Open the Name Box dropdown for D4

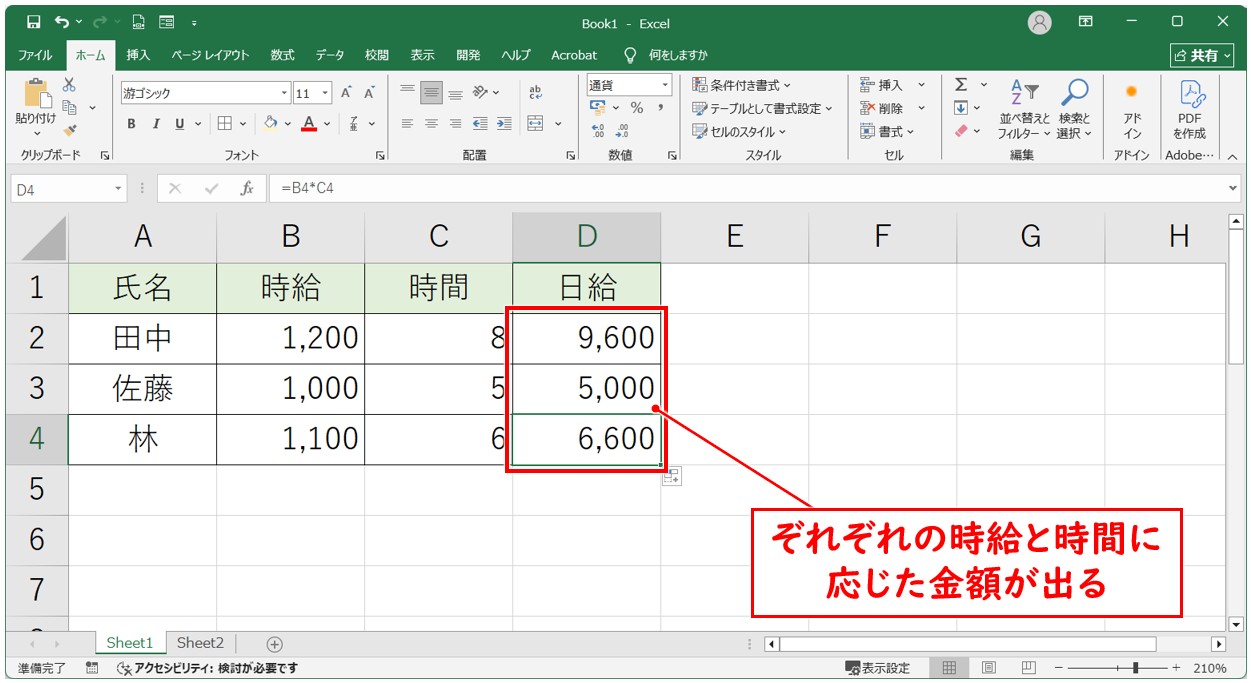click(x=119, y=188)
